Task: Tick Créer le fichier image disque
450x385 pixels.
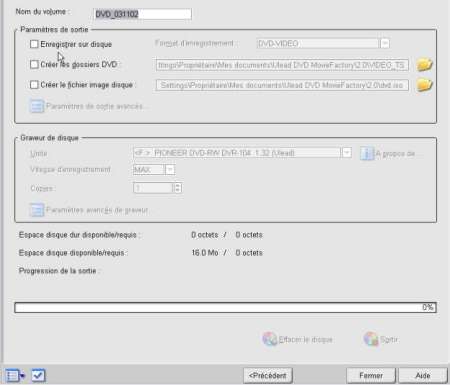Action: [x=34, y=85]
